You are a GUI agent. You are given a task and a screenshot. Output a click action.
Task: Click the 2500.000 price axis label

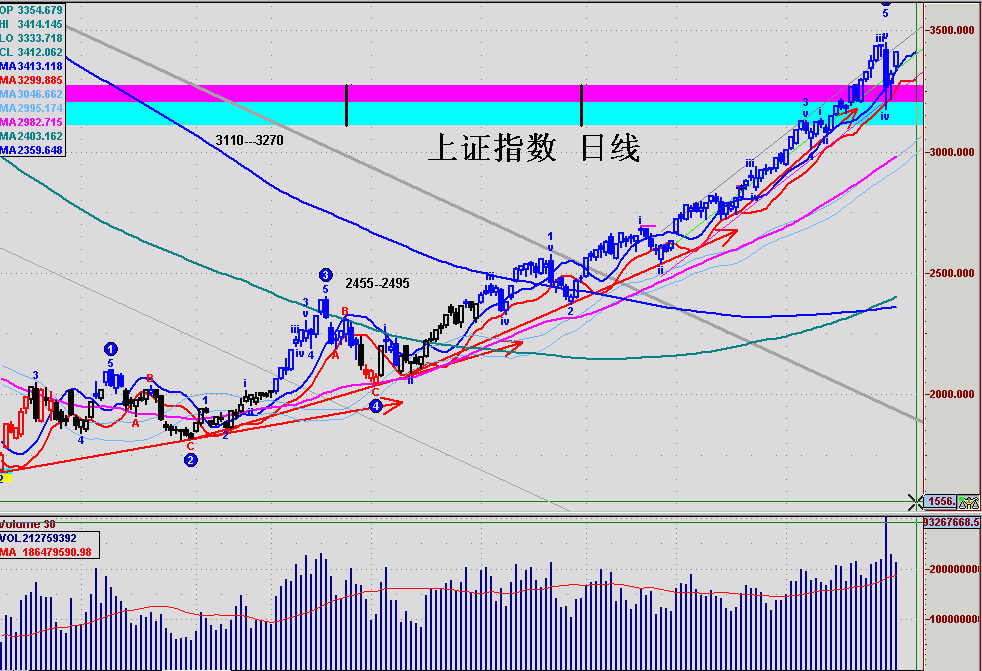(952, 273)
